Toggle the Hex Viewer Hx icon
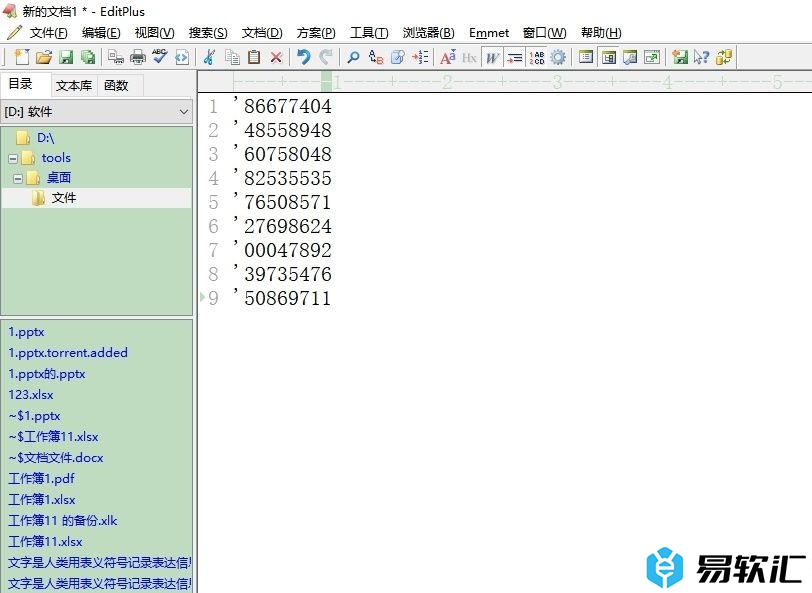This screenshot has width=812, height=593. pyautogui.click(x=469, y=57)
